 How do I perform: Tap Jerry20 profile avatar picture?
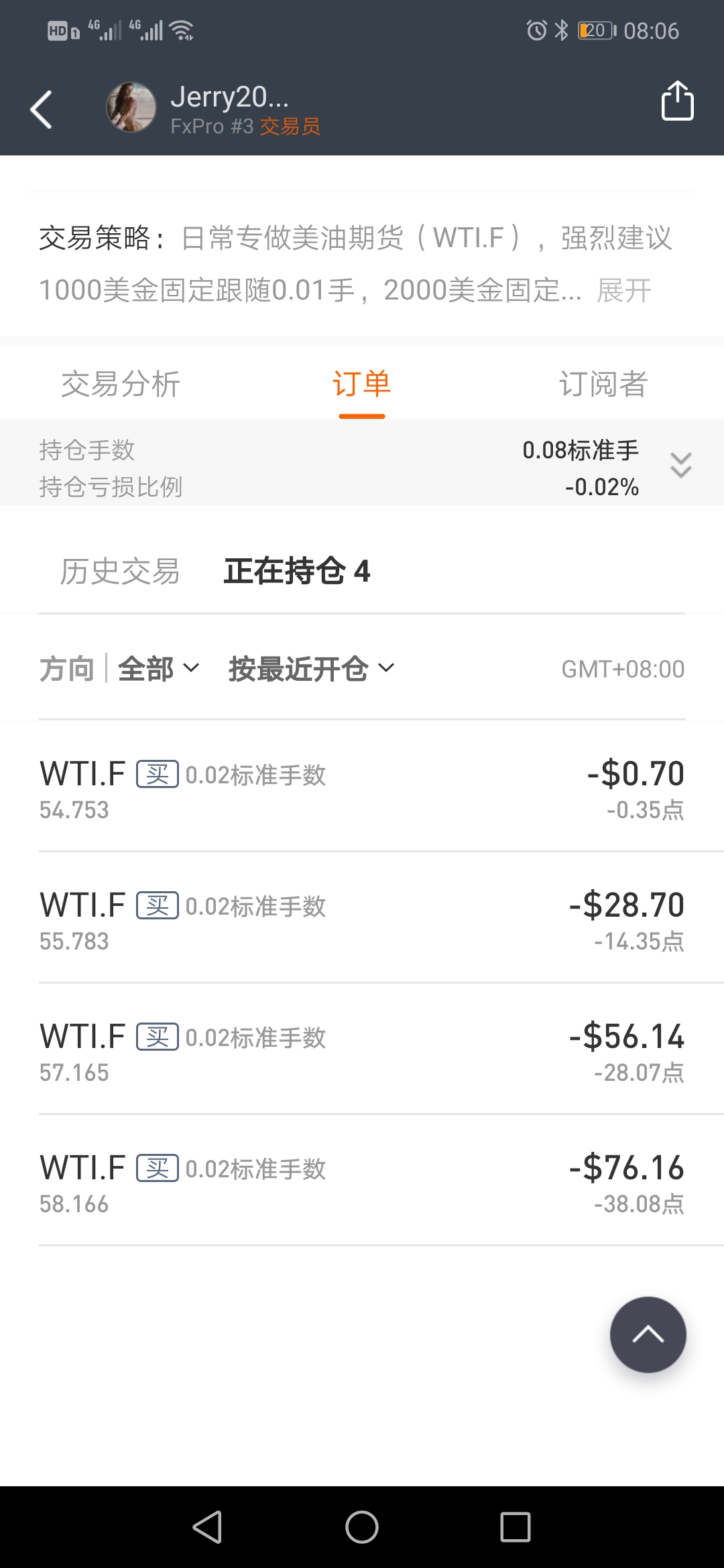(x=131, y=107)
